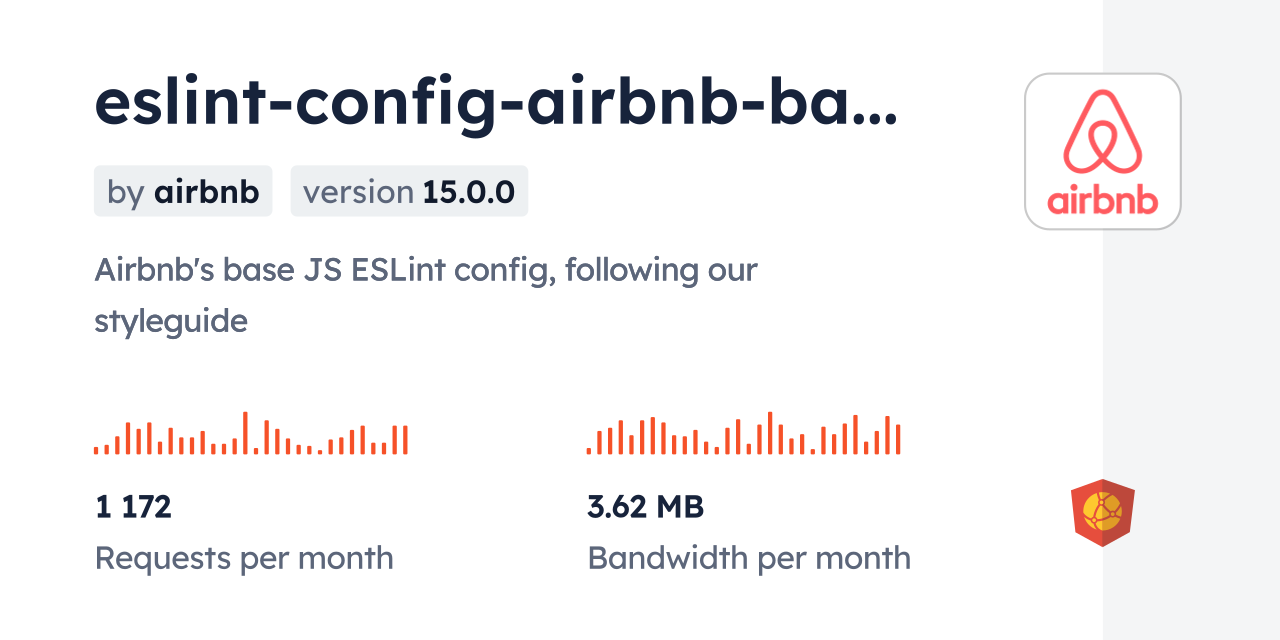
Task: Click the word "styleguide" in the description
Action: pos(171,321)
